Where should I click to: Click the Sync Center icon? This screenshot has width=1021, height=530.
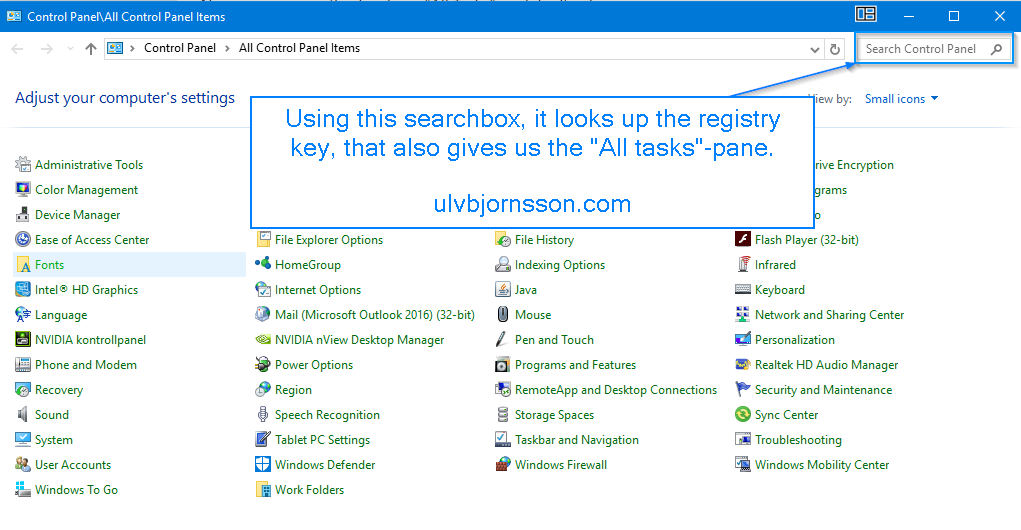point(743,415)
